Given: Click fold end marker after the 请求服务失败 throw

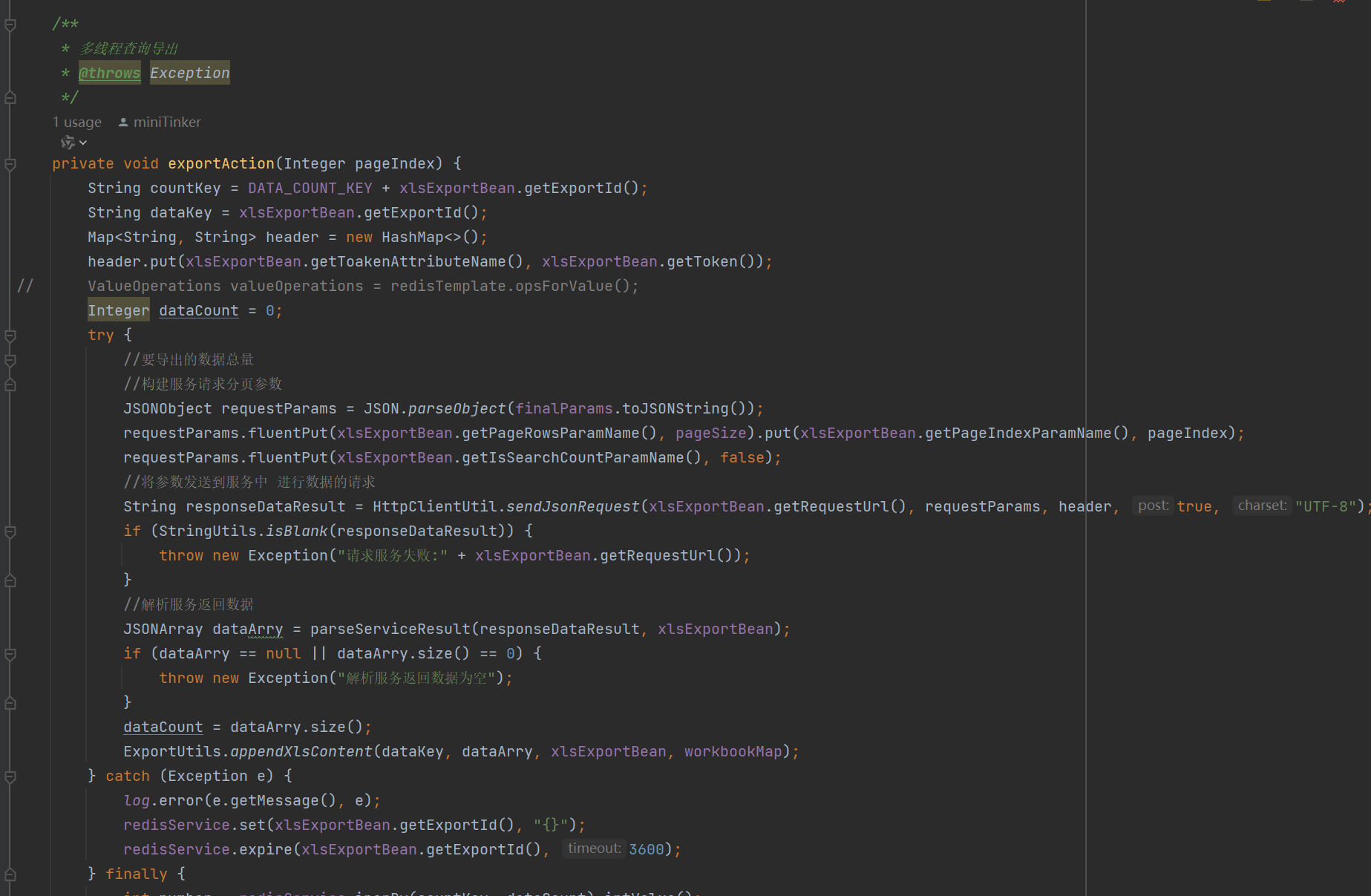Looking at the screenshot, I should pos(10,581).
